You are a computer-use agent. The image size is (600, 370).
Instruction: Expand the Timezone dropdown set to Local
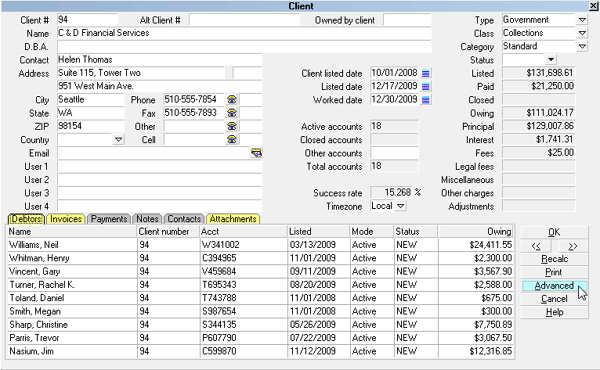[x=400, y=206]
